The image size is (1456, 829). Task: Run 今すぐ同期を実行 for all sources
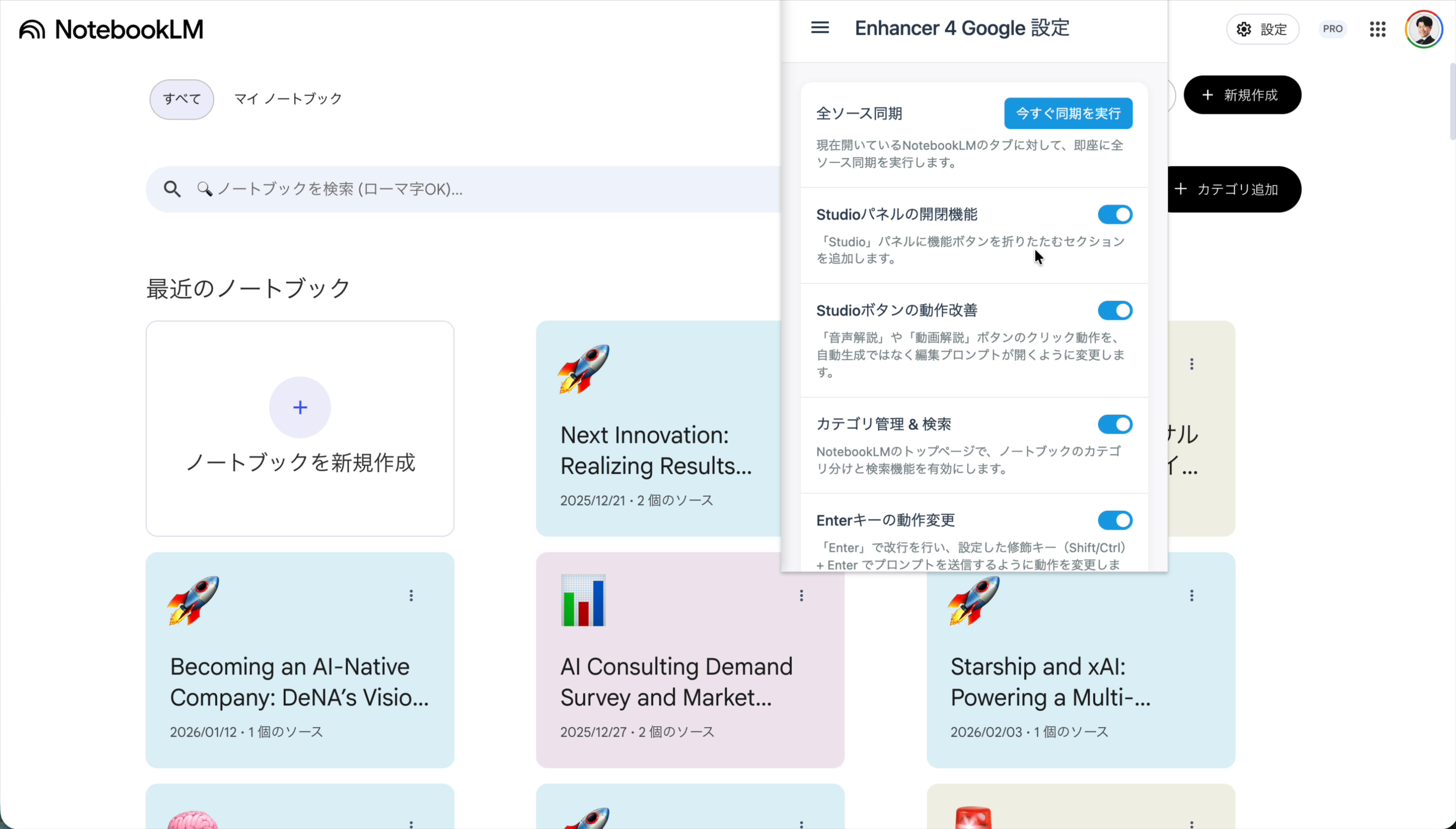[x=1067, y=113]
